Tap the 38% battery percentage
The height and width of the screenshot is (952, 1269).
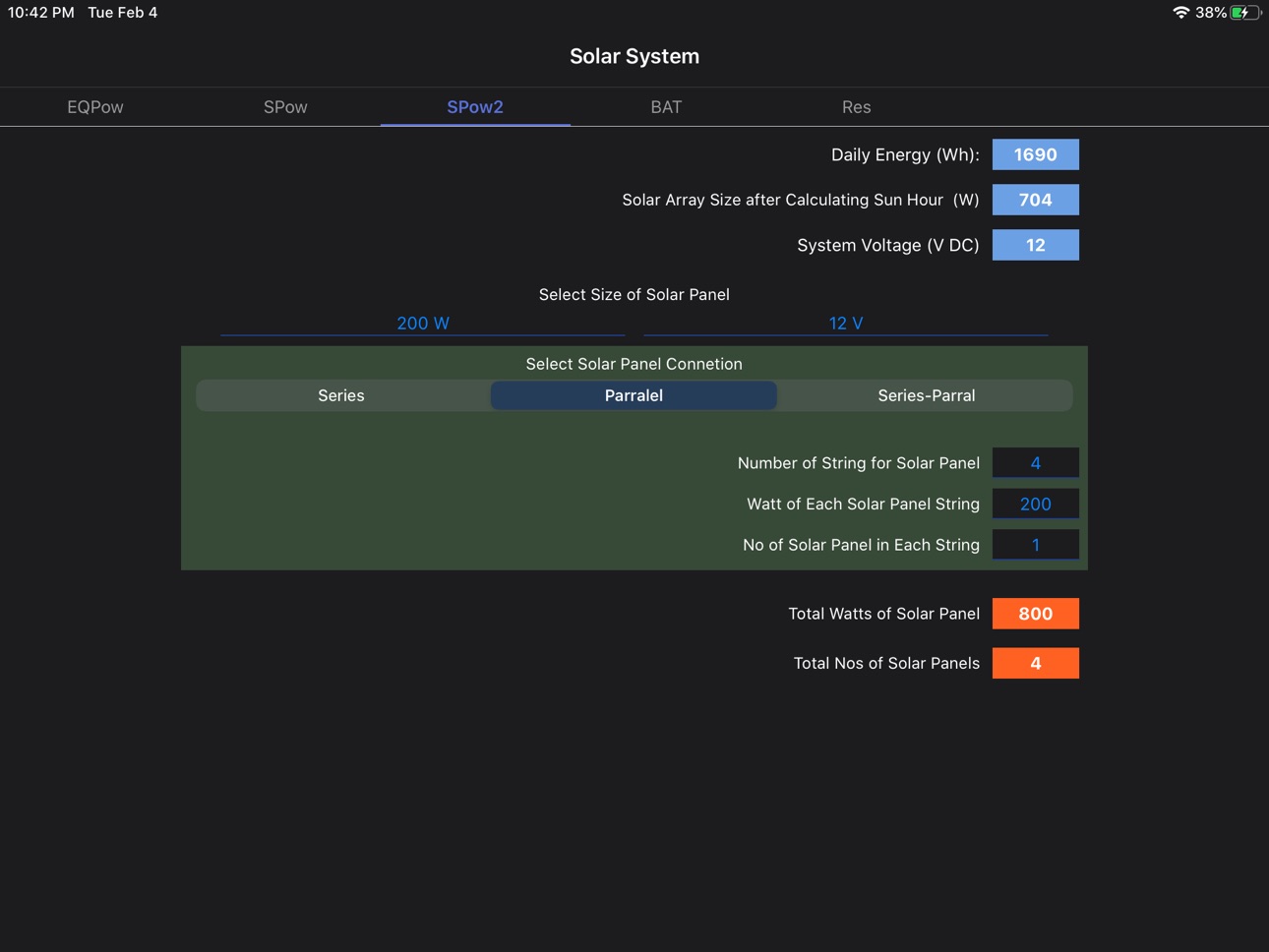pos(1211,13)
